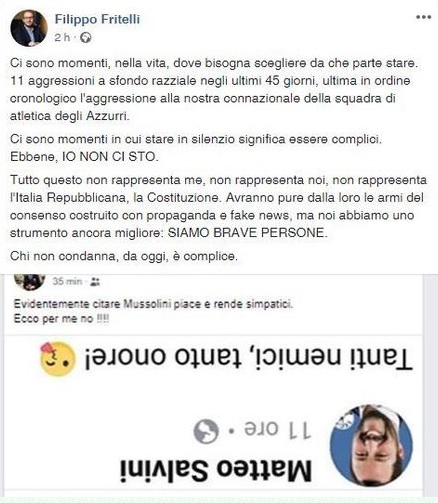Click the upside-down Matteo Salvini avatar
438x503 pixels.
[371, 445]
